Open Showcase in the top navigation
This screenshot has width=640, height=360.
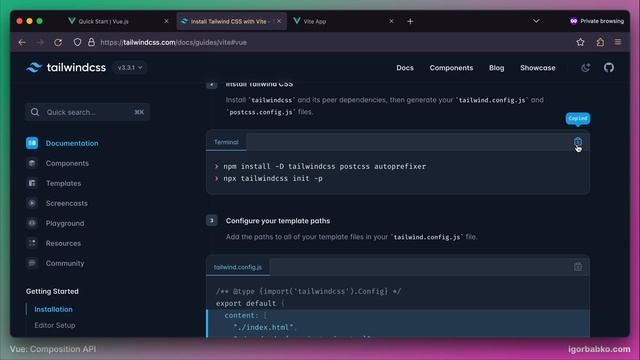pos(538,68)
